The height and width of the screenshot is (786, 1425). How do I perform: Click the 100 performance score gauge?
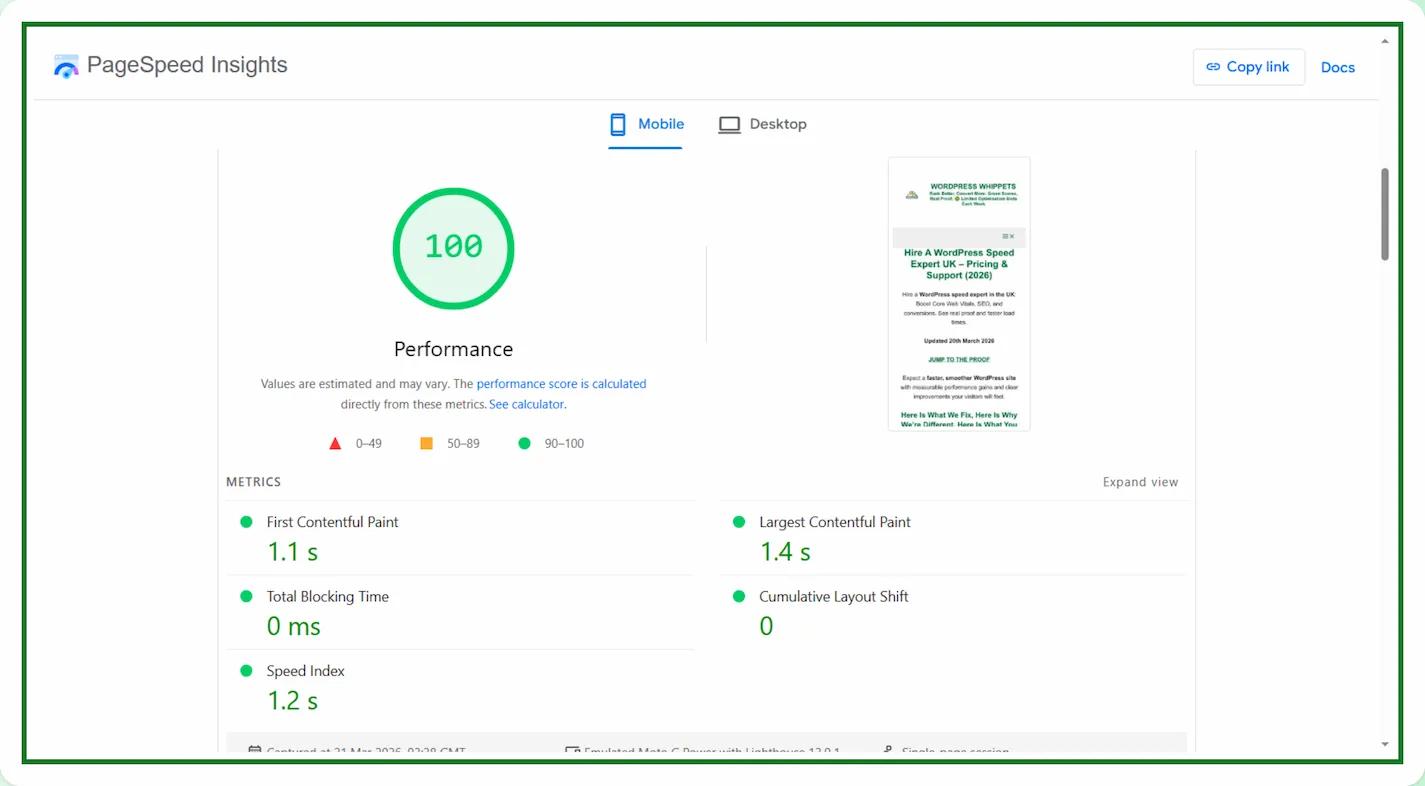tap(453, 247)
